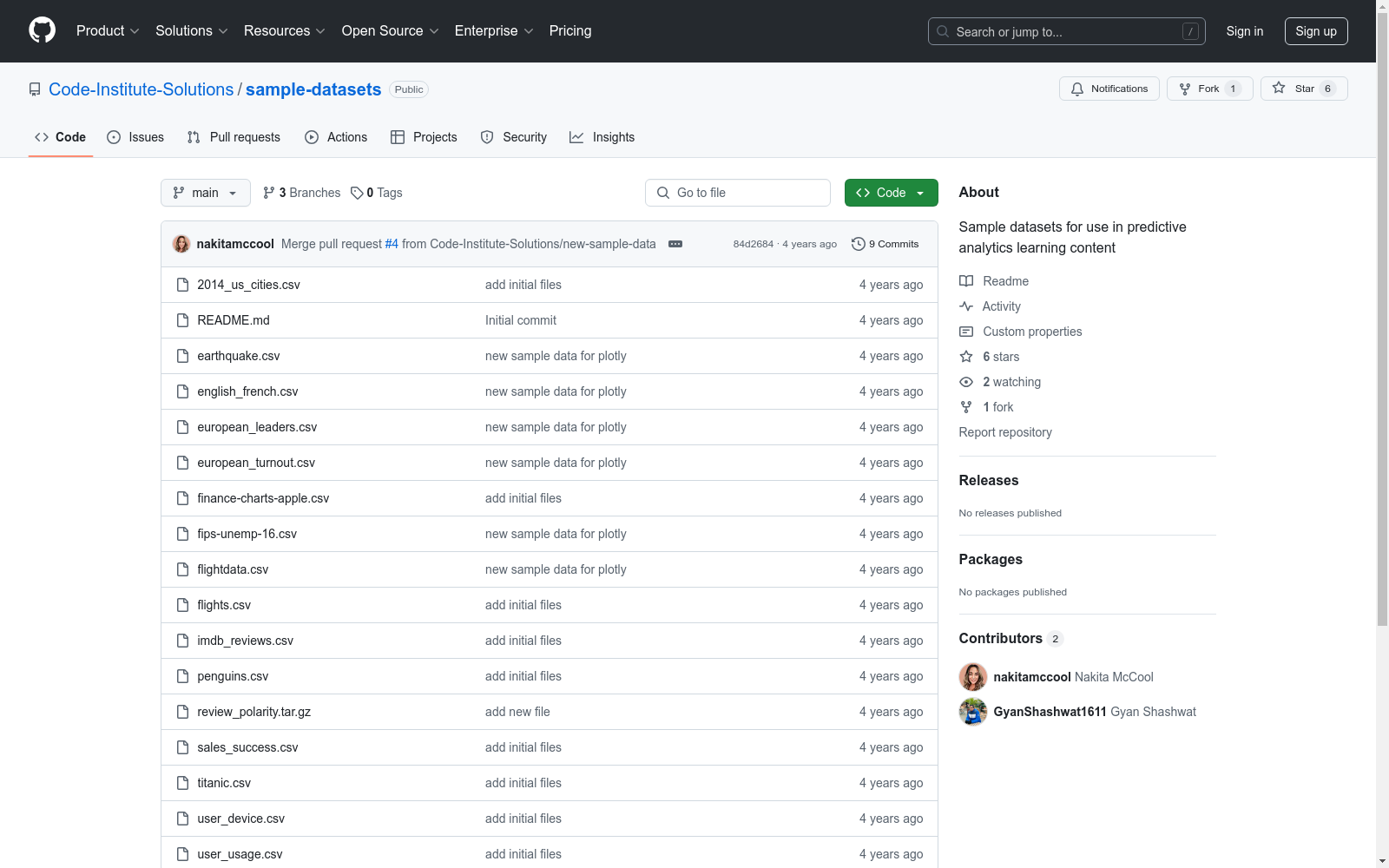Switch to the Security tab

point(514,137)
